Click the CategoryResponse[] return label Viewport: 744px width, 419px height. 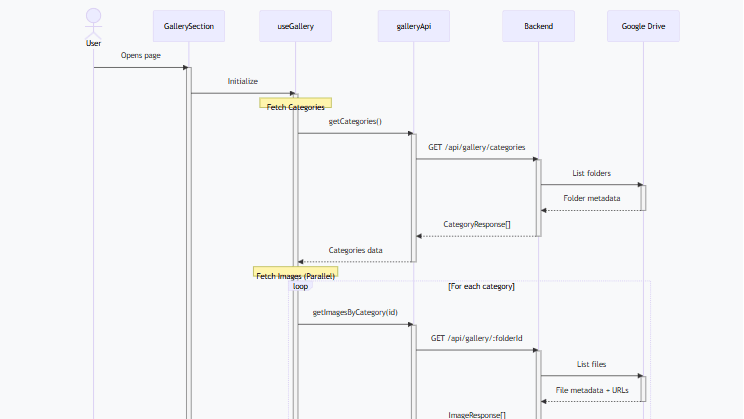tap(476, 224)
